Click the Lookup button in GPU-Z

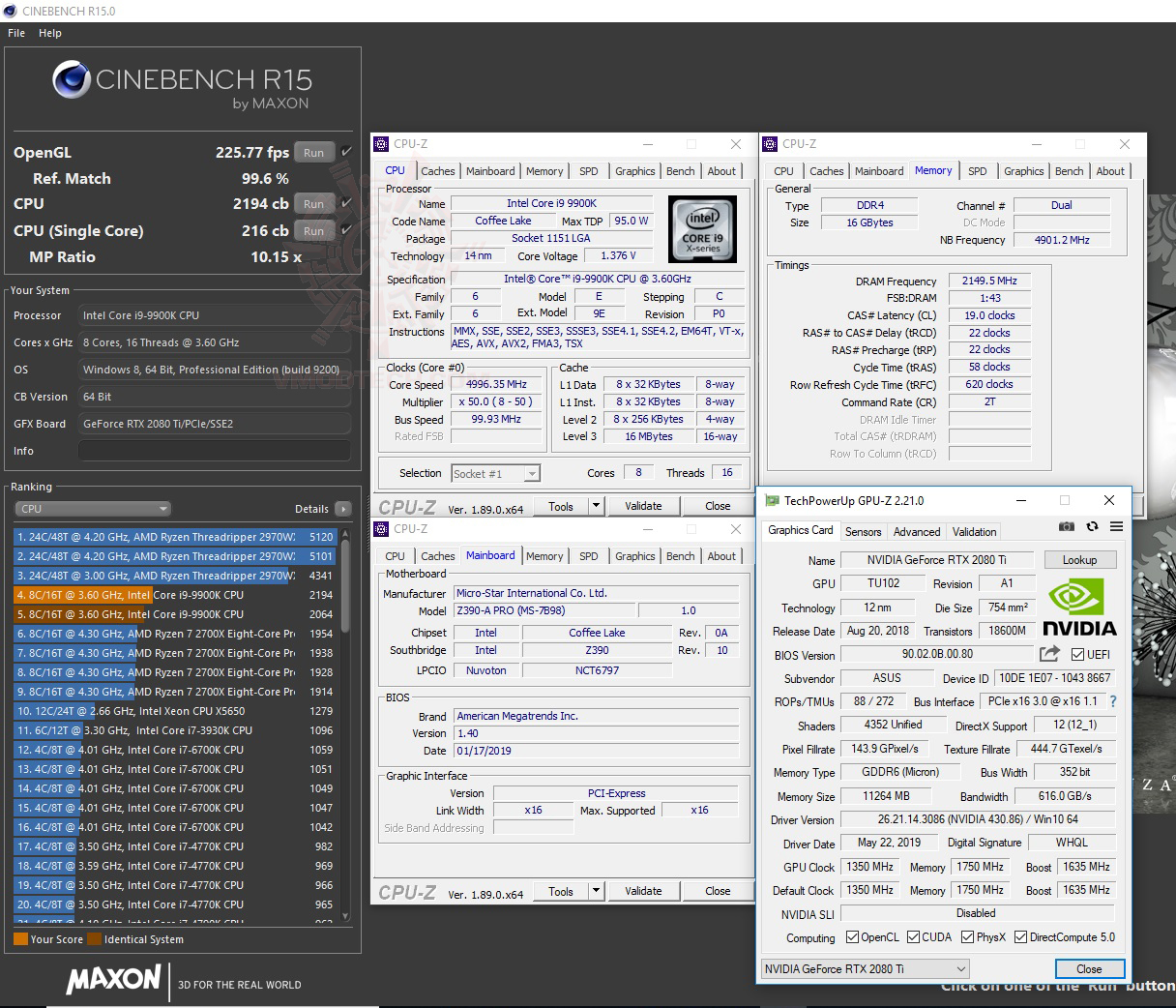coord(1079,559)
